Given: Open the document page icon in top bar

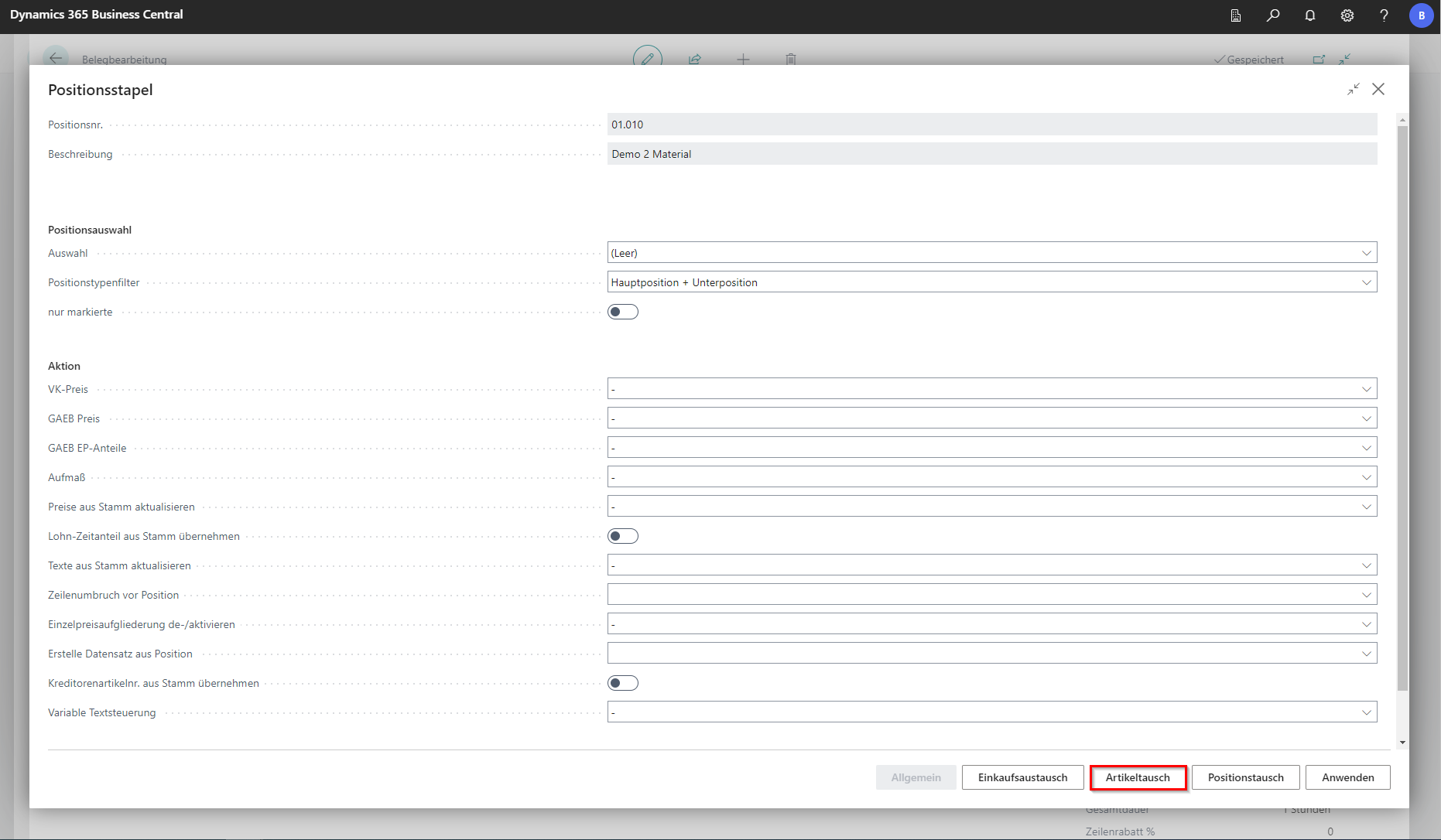Looking at the screenshot, I should click(x=1236, y=15).
